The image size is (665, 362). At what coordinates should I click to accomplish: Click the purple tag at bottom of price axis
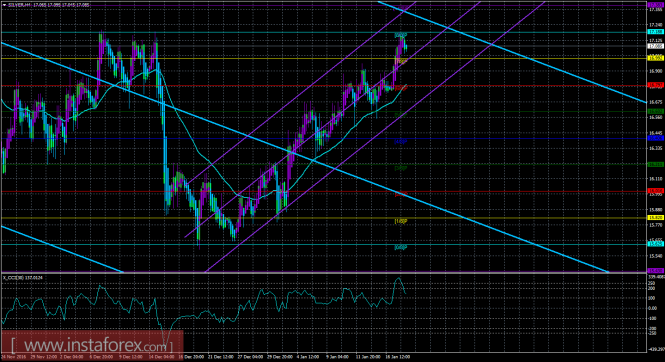pyautogui.click(x=656, y=270)
